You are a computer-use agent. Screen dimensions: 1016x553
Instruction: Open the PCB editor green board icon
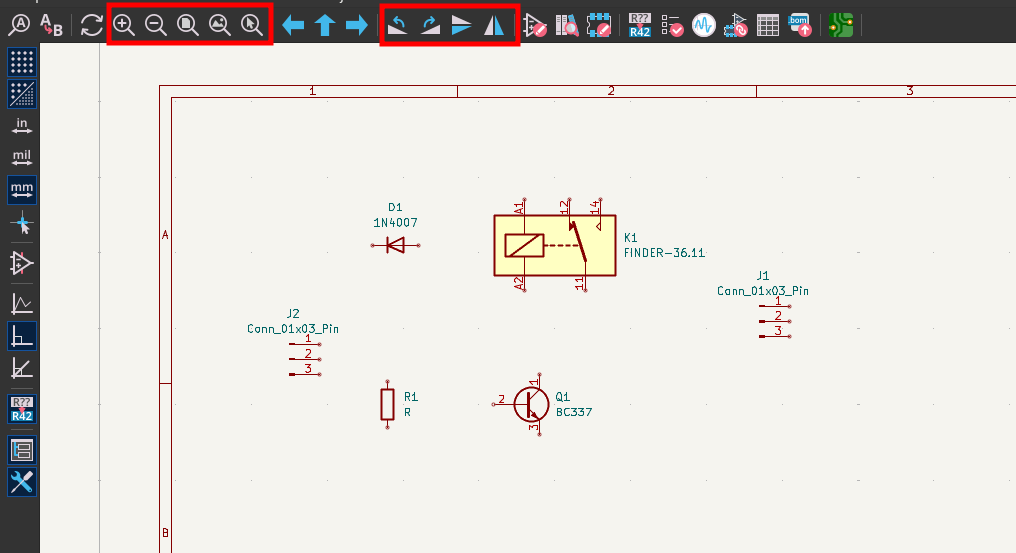pyautogui.click(x=840, y=26)
